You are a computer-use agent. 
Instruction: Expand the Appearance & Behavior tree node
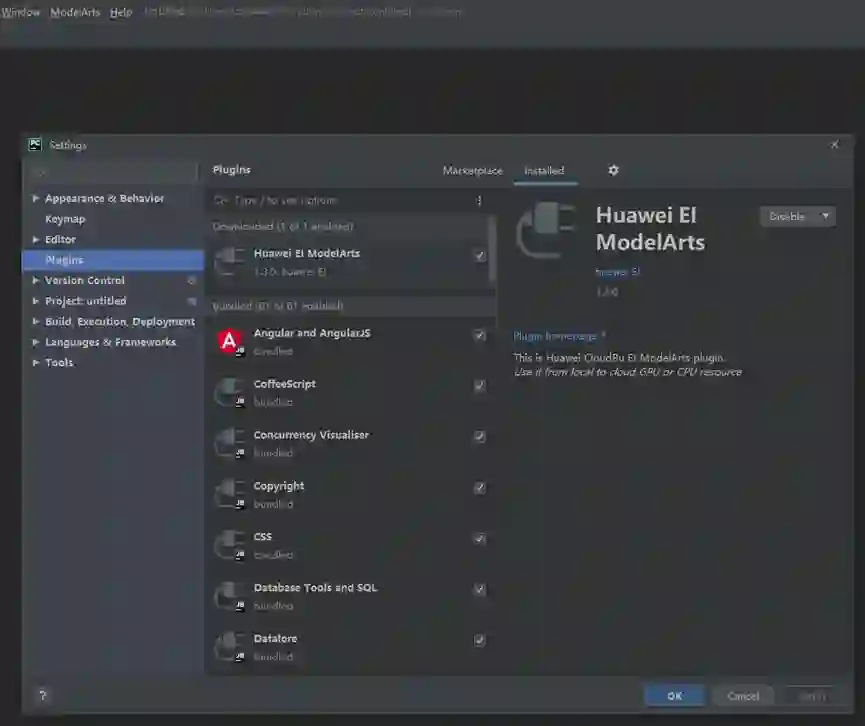(37, 198)
